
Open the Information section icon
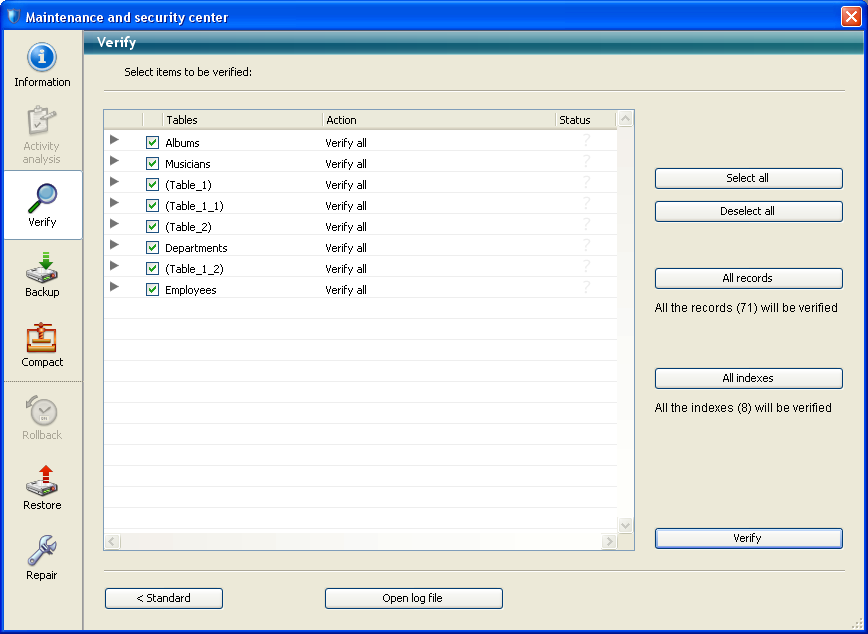coord(42,58)
